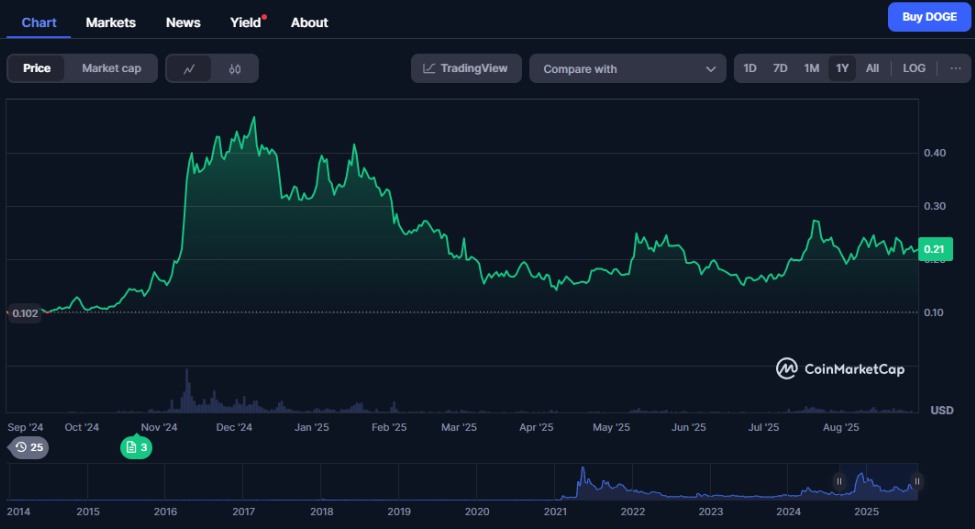Image resolution: width=975 pixels, height=529 pixels.
Task: Click the Aug '25 axis label
Action: (x=841, y=427)
